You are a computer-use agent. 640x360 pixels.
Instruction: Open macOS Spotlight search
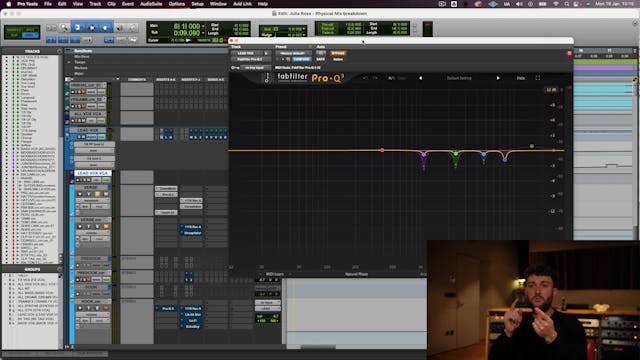pos(567,4)
